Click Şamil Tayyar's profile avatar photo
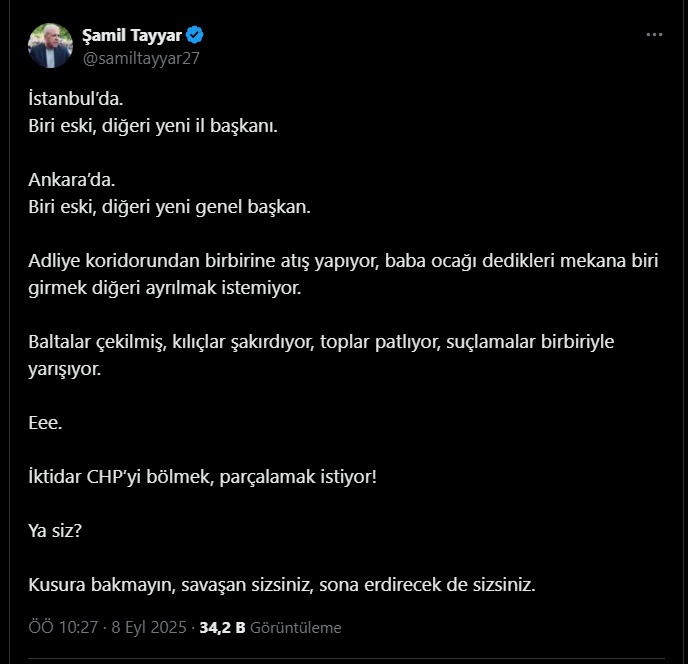Image resolution: width=688 pixels, height=664 pixels. 50,46
